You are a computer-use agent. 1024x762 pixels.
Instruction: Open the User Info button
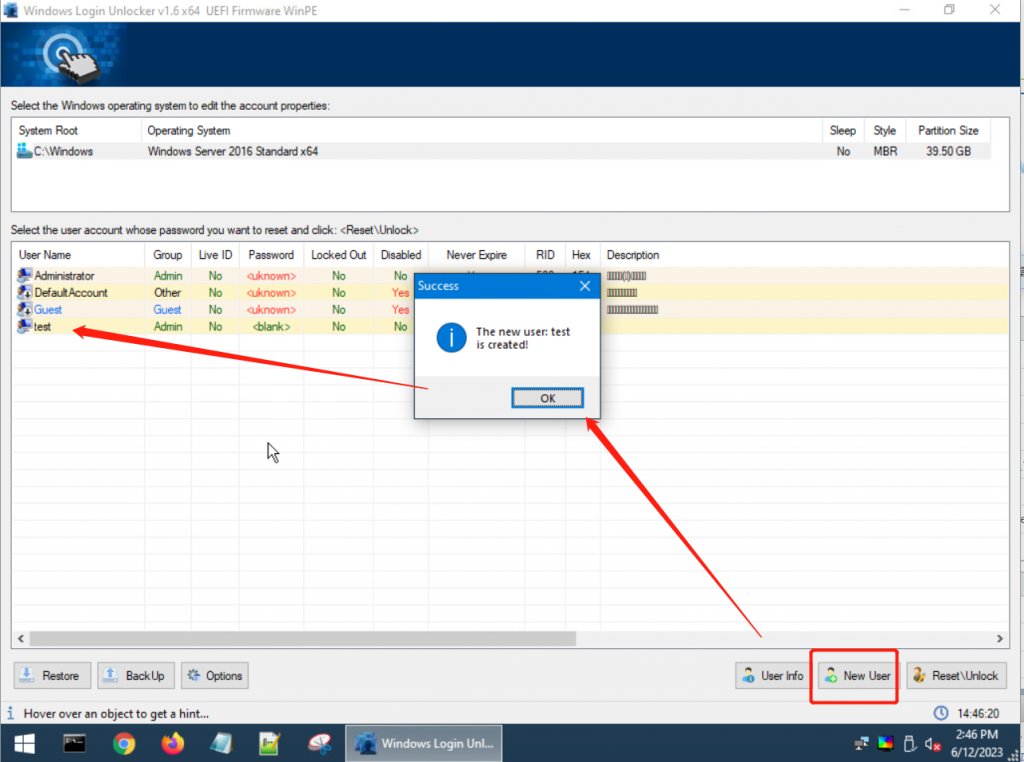click(x=773, y=676)
